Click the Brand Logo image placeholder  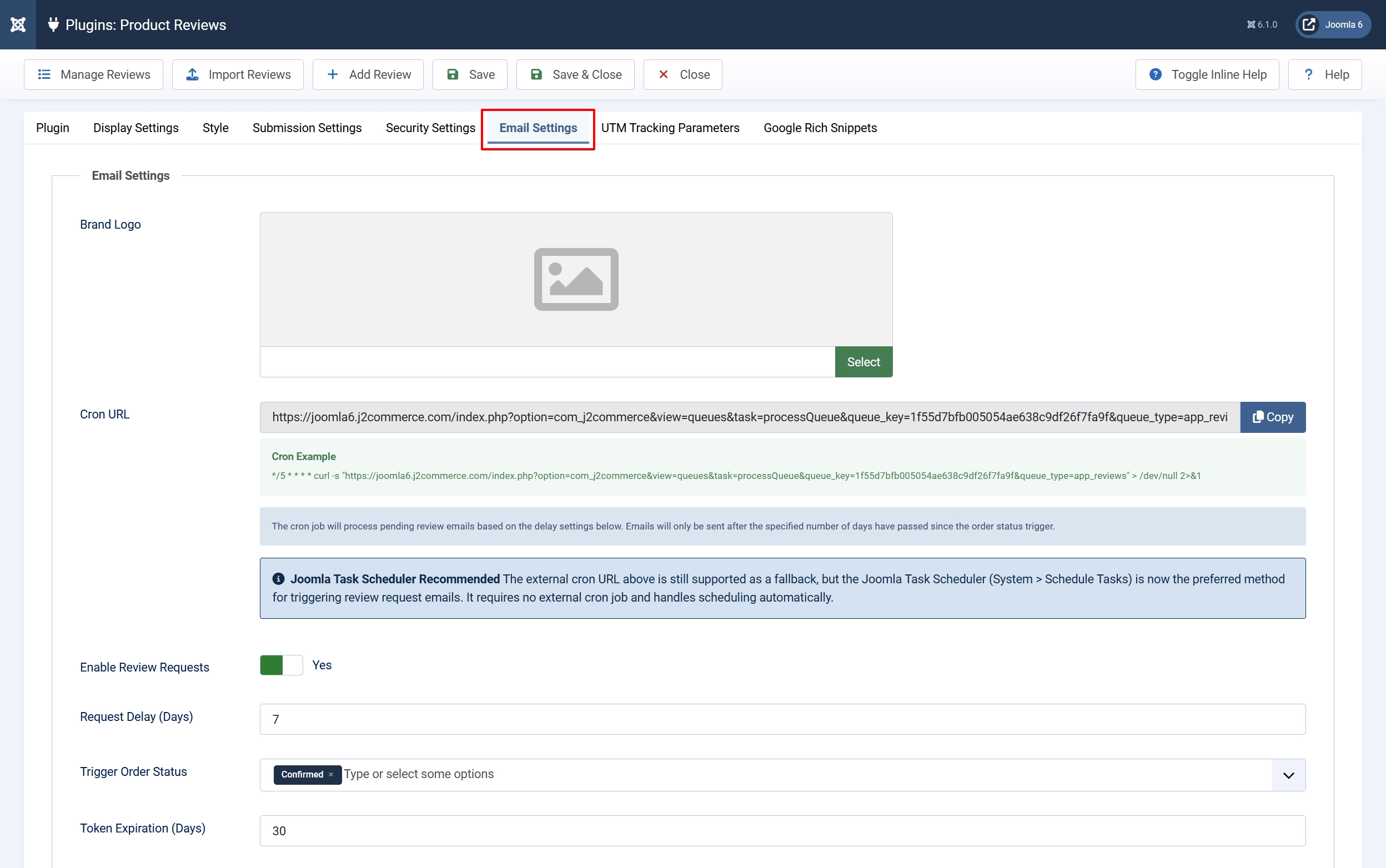tap(576, 280)
